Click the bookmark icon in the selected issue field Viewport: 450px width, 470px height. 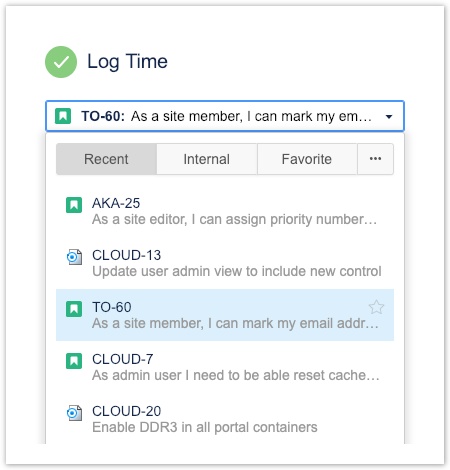(63, 116)
